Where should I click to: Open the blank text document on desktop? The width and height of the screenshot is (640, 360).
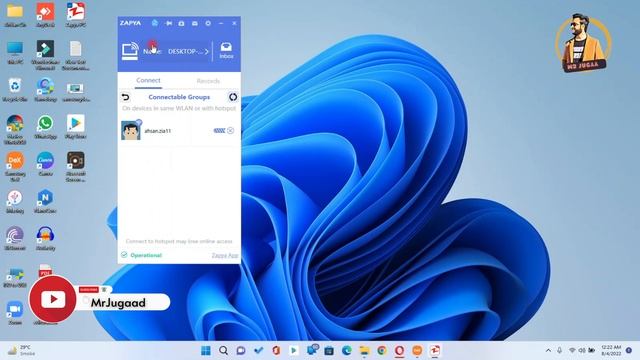tap(76, 55)
